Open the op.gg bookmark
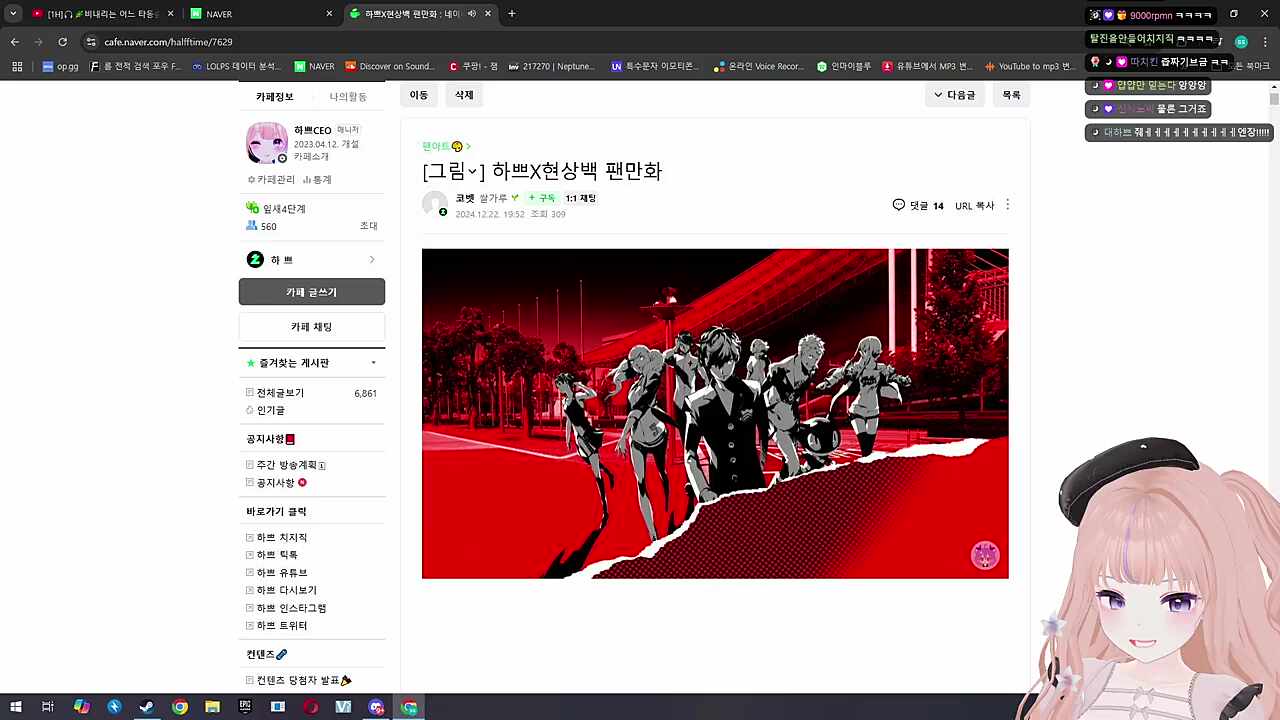Image resolution: width=1280 pixels, height=720 pixels. [x=60, y=66]
